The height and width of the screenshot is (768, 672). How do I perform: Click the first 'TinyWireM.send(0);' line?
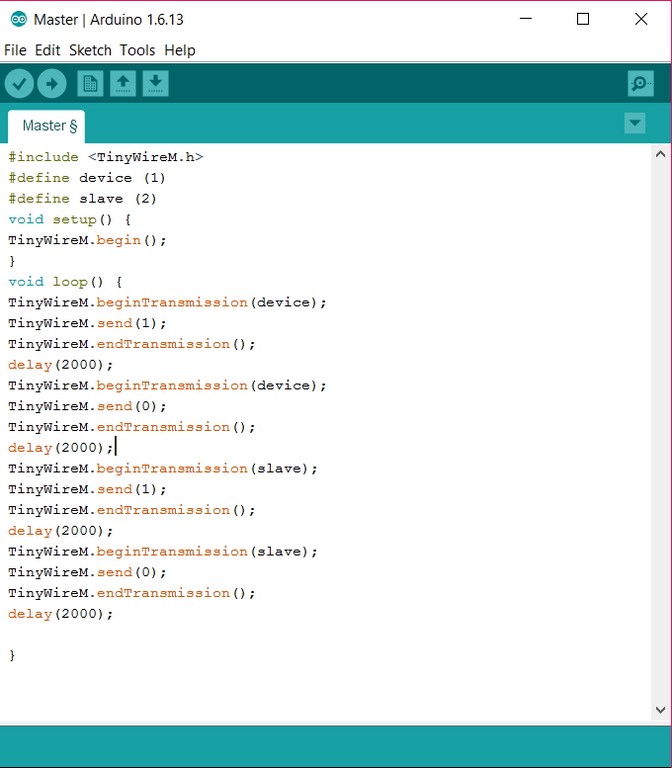[x=87, y=406]
